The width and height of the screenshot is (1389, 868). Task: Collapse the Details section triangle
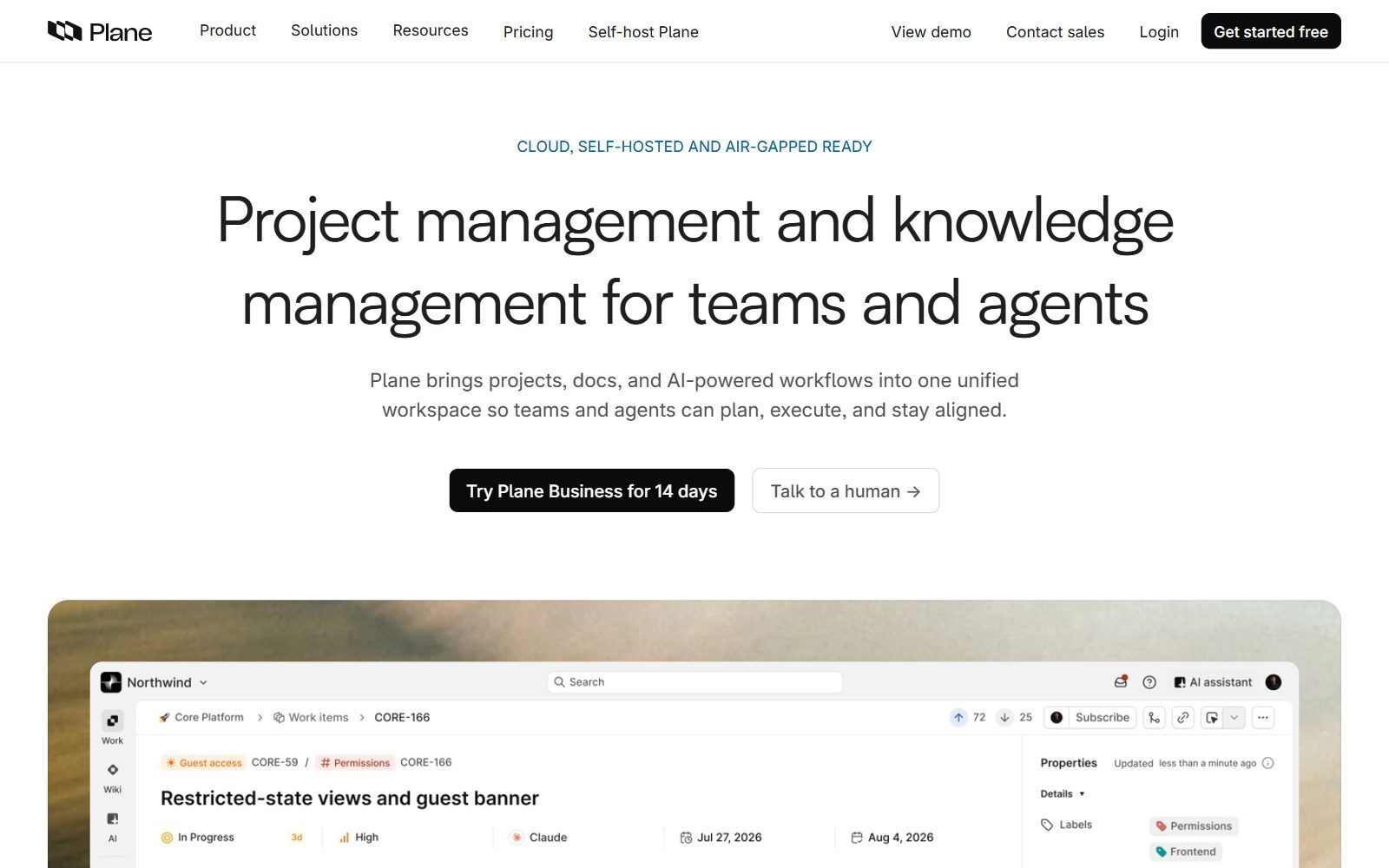coord(1082,794)
